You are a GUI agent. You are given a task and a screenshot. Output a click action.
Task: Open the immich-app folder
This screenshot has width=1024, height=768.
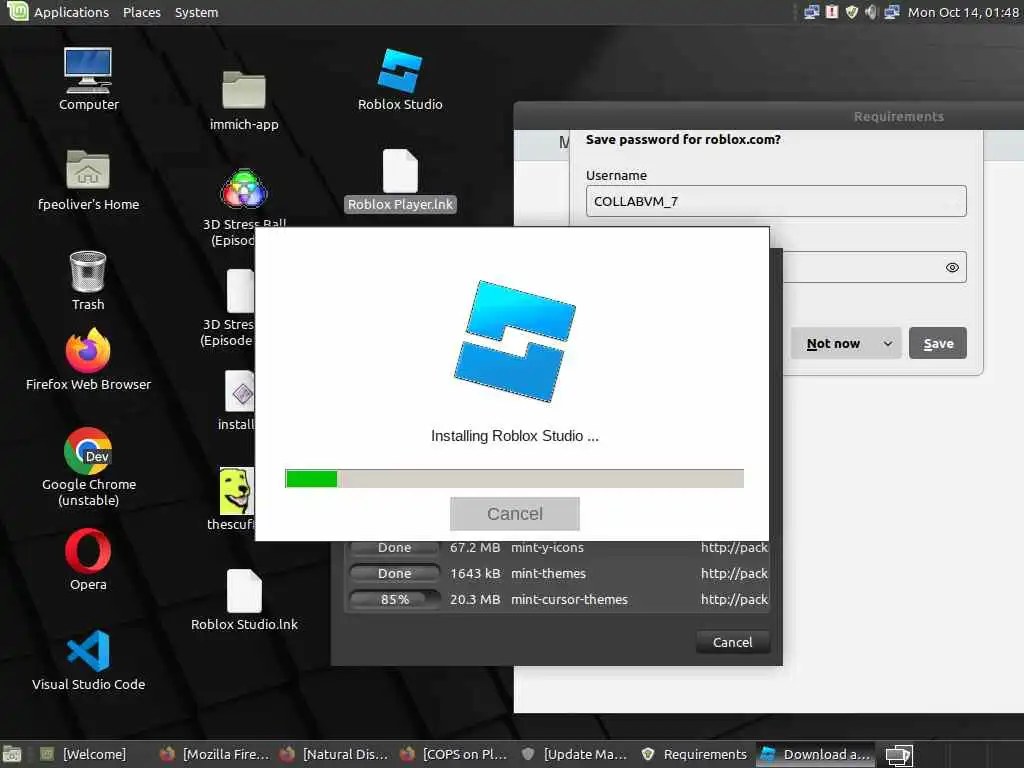(x=244, y=89)
